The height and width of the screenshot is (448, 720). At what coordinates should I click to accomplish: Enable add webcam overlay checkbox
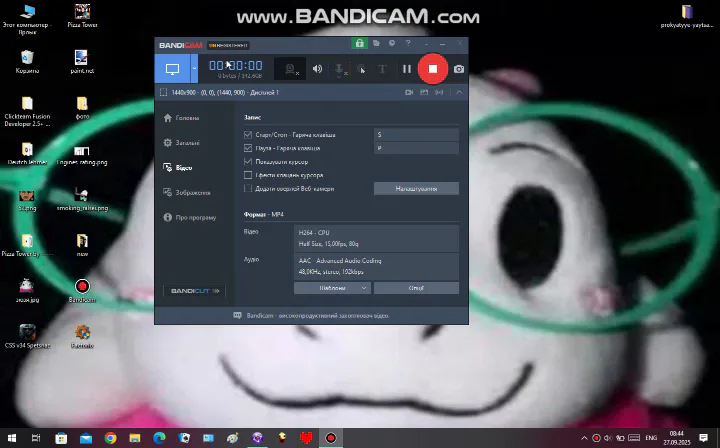click(248, 188)
